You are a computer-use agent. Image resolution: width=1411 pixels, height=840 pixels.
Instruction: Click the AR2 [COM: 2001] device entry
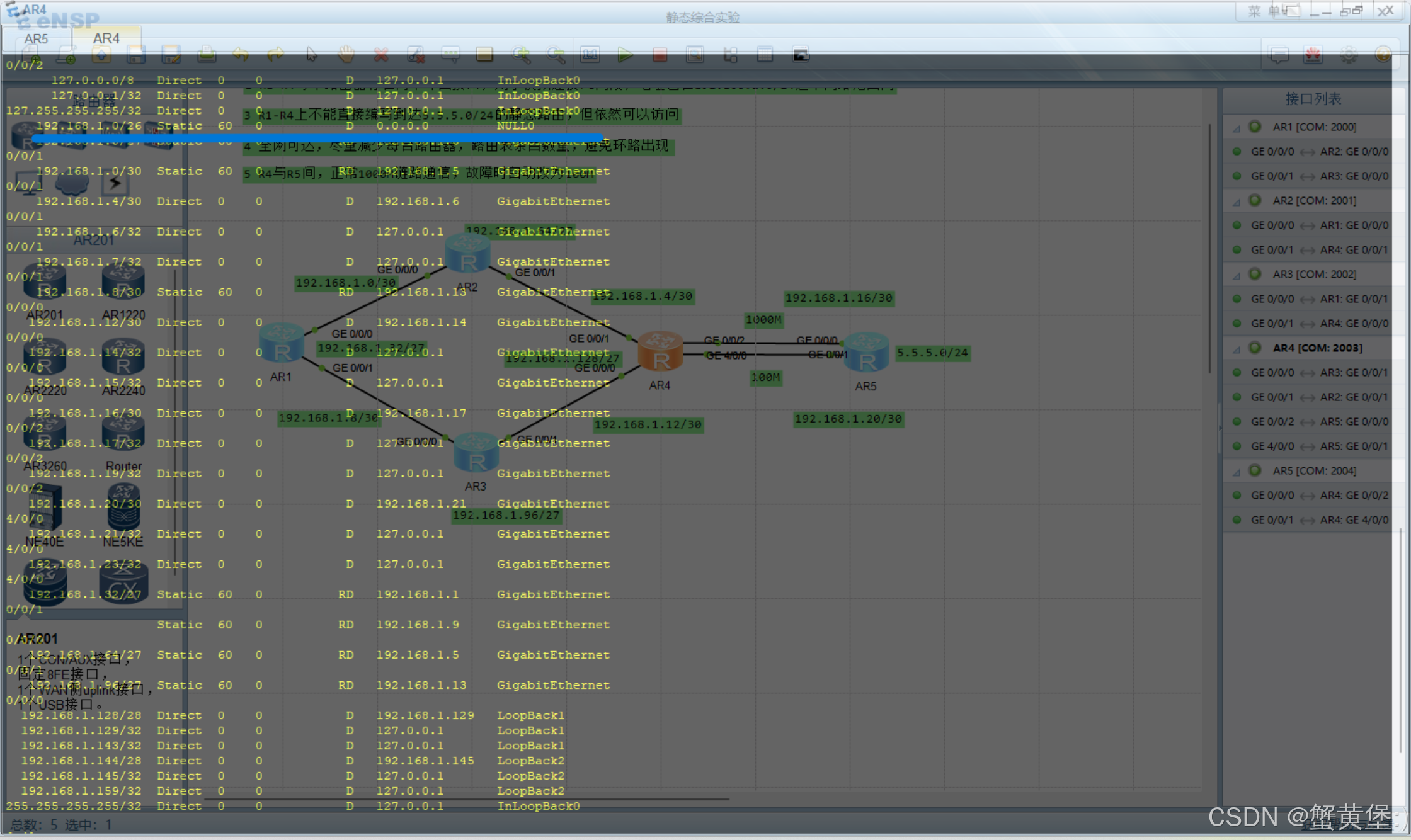(1314, 201)
